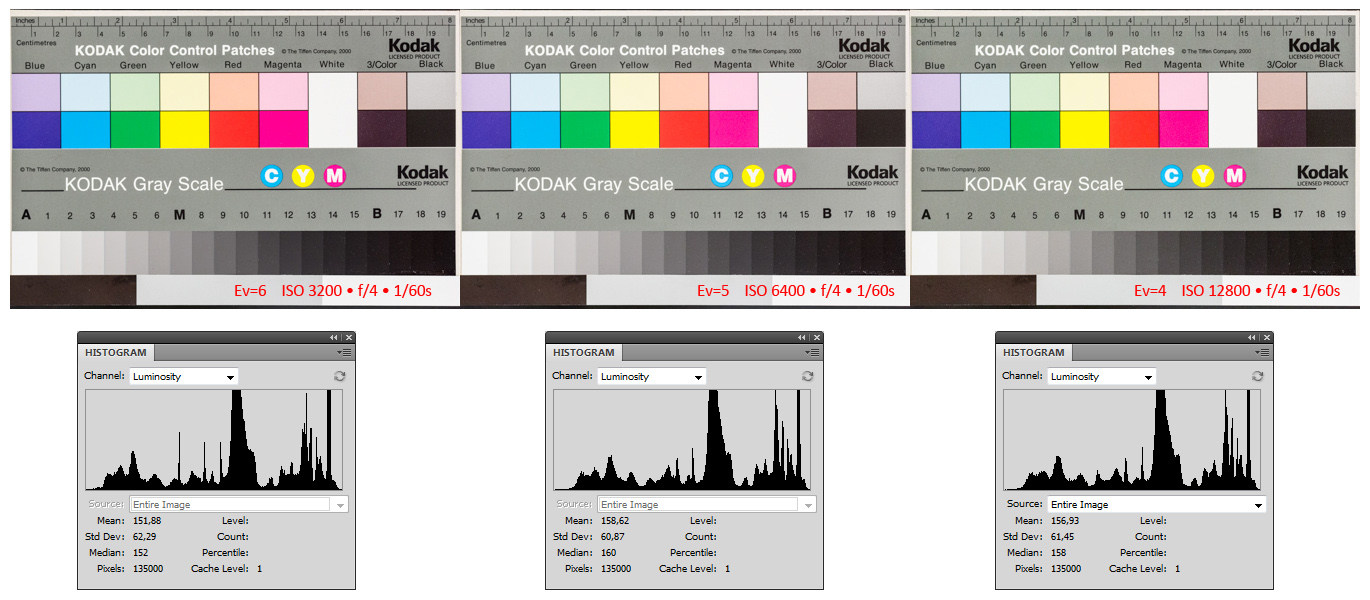Select HISTOGRAM tab in the Mean 151,88 panel

(116, 353)
